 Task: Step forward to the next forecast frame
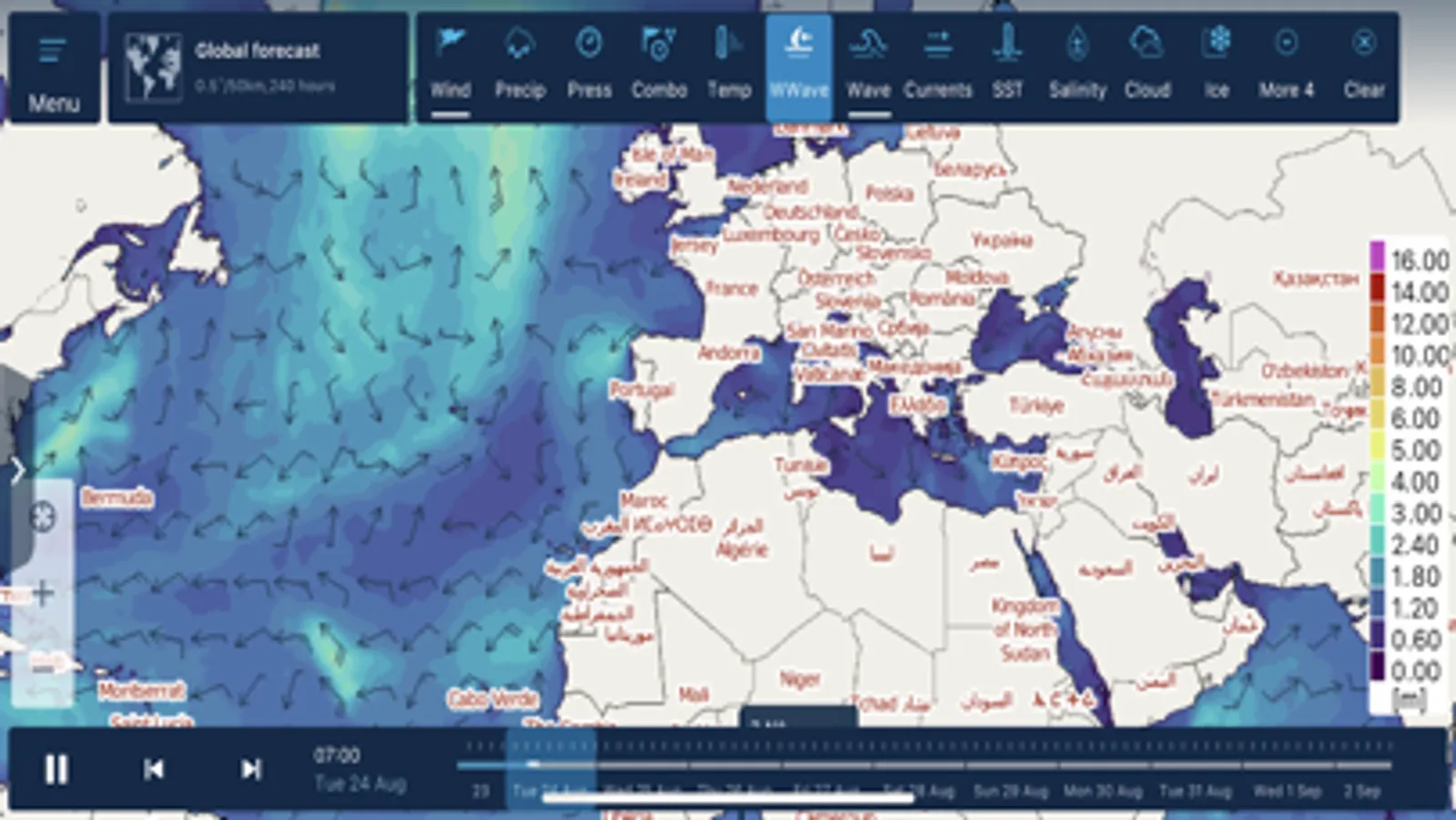pyautogui.click(x=251, y=770)
